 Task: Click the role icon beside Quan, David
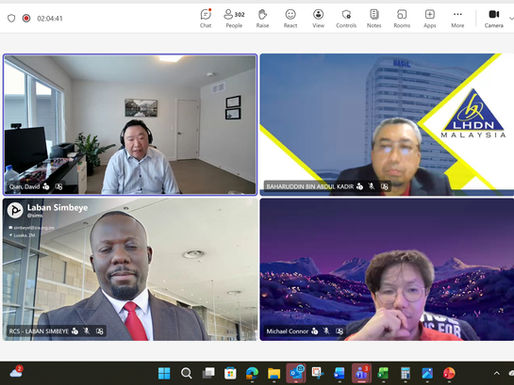click(46, 187)
